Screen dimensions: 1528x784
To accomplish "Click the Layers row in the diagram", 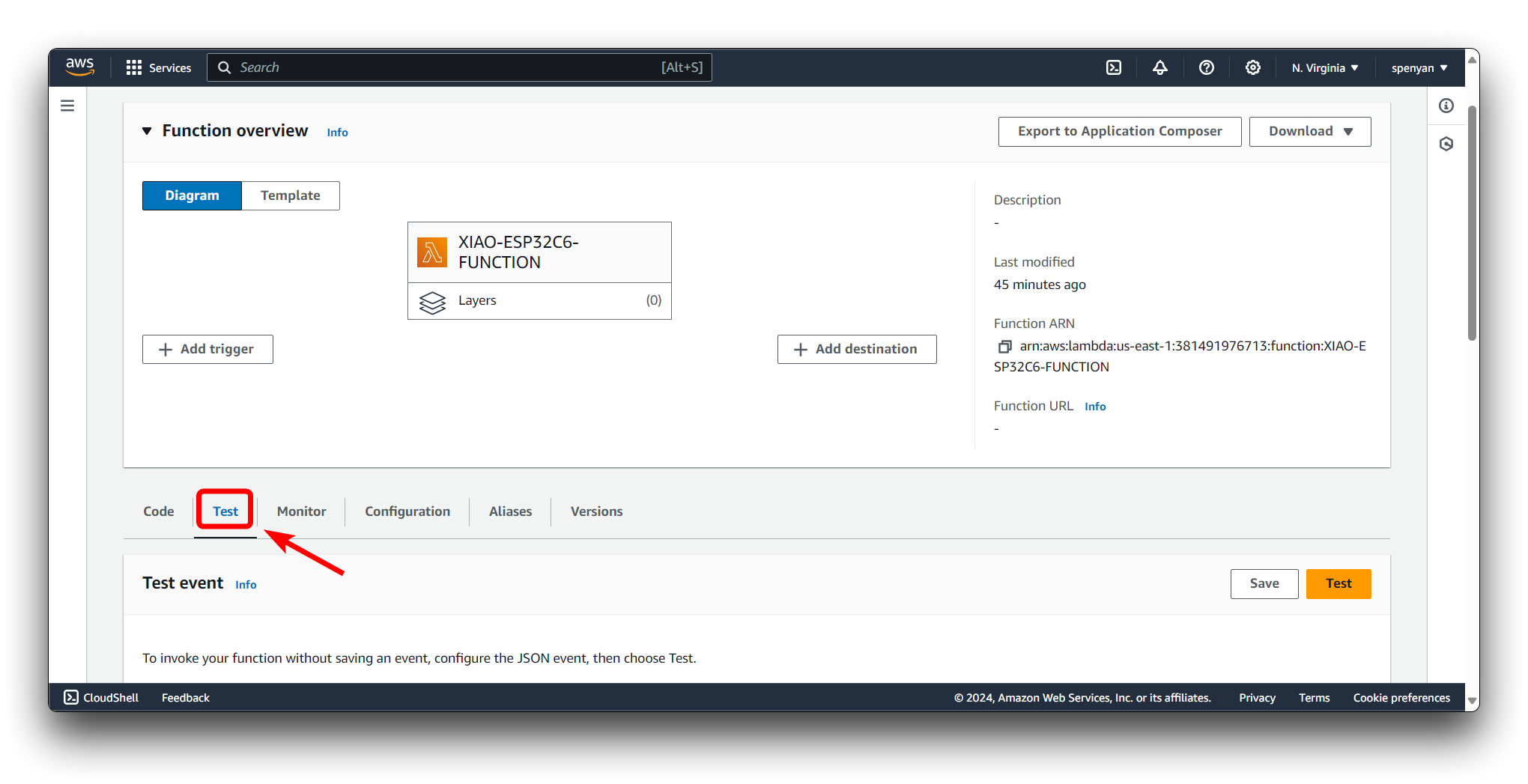I will (x=539, y=301).
